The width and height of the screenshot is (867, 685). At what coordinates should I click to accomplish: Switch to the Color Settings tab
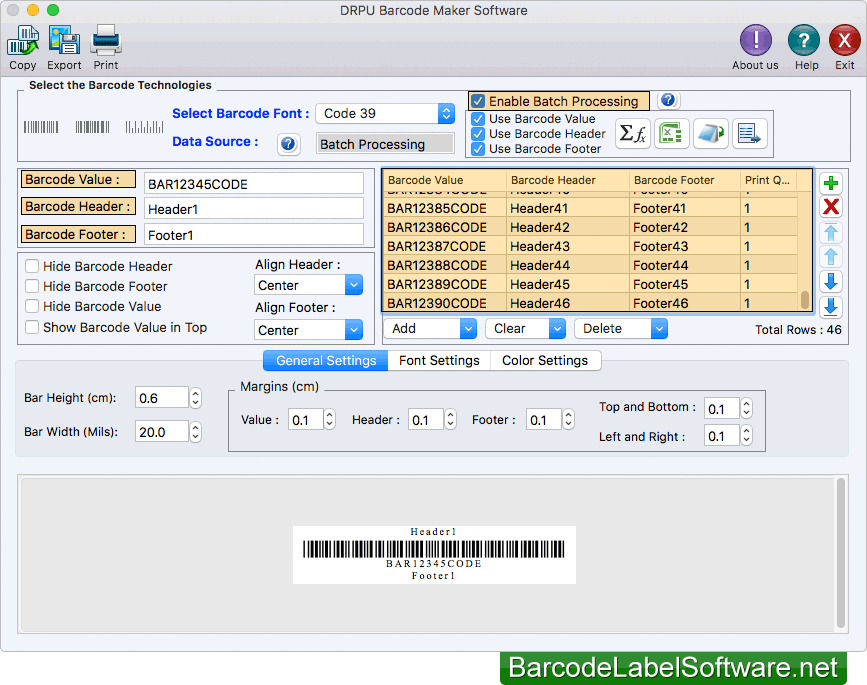pos(545,360)
